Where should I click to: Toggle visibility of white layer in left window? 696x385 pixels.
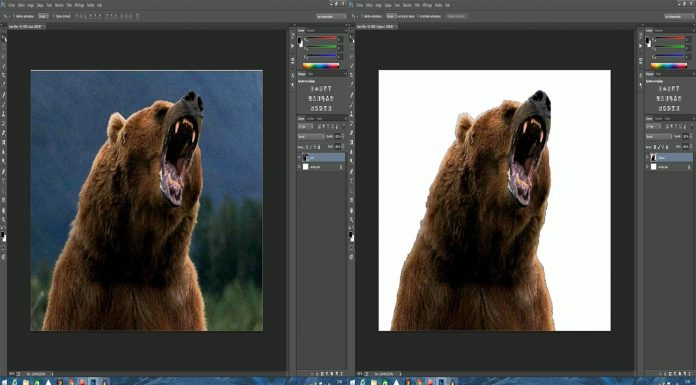point(299,167)
